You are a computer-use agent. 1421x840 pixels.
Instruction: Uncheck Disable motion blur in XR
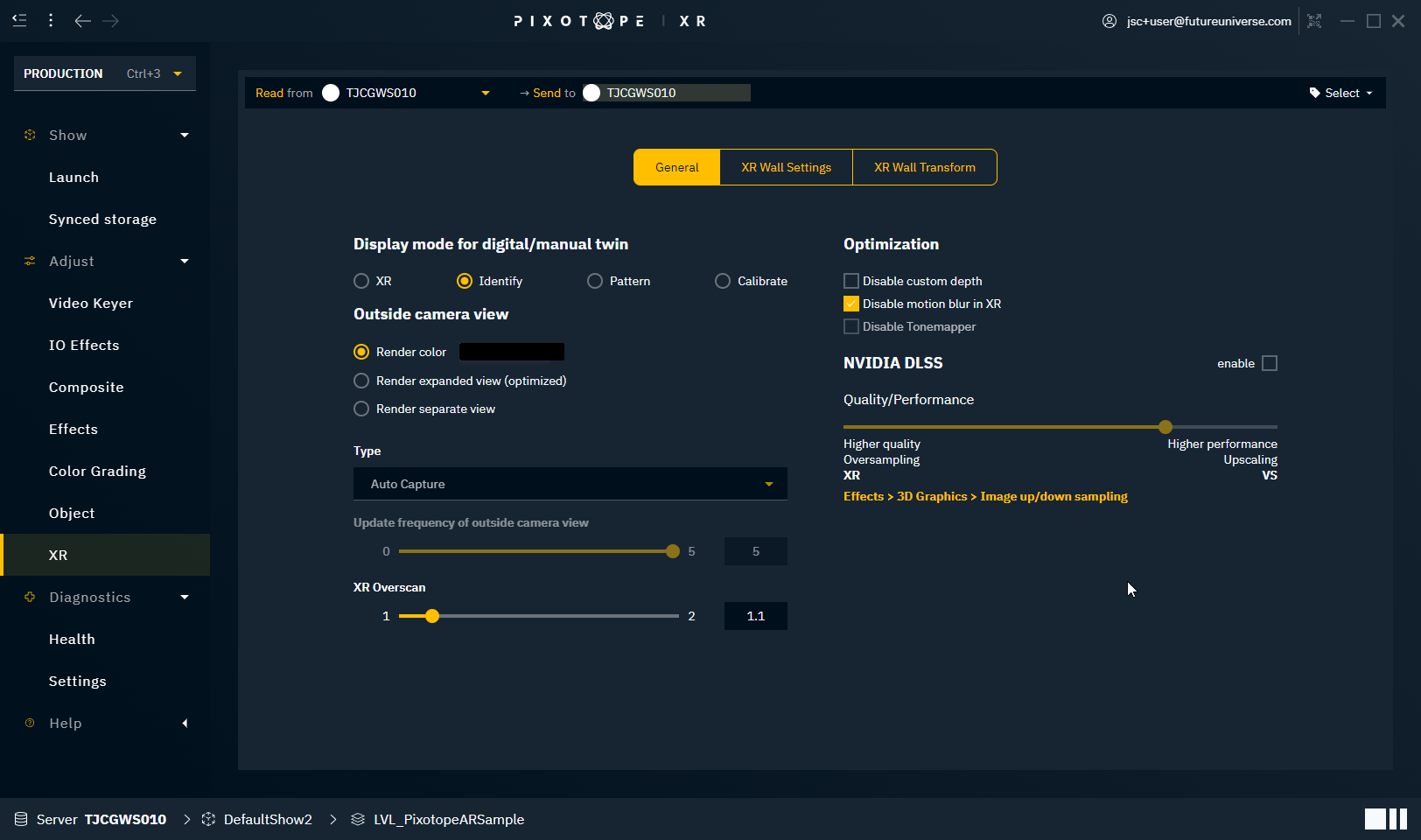850,304
